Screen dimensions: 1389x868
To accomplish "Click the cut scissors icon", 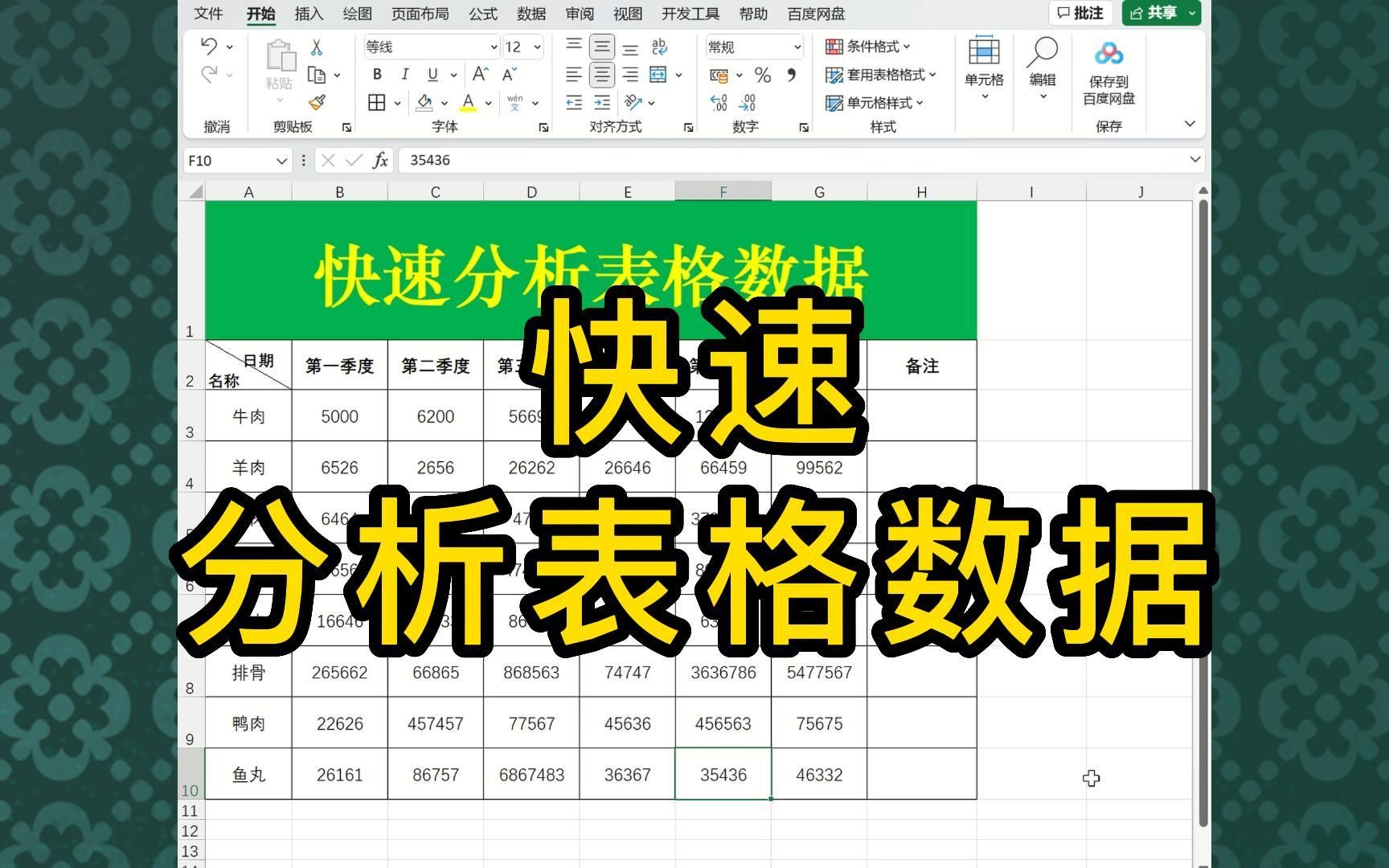I will tap(315, 47).
